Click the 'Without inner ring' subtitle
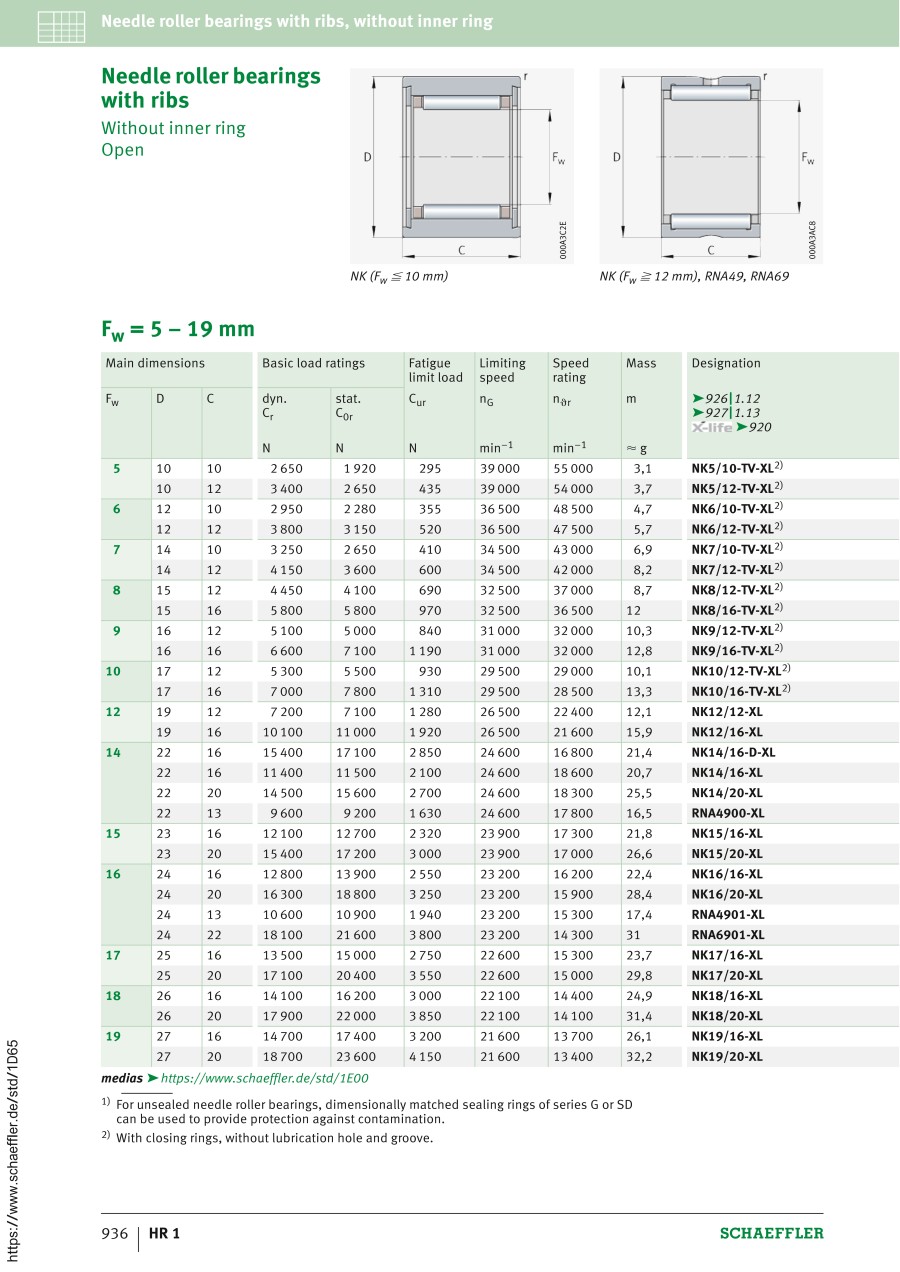This screenshot has height=1272, width=900. 173,128
